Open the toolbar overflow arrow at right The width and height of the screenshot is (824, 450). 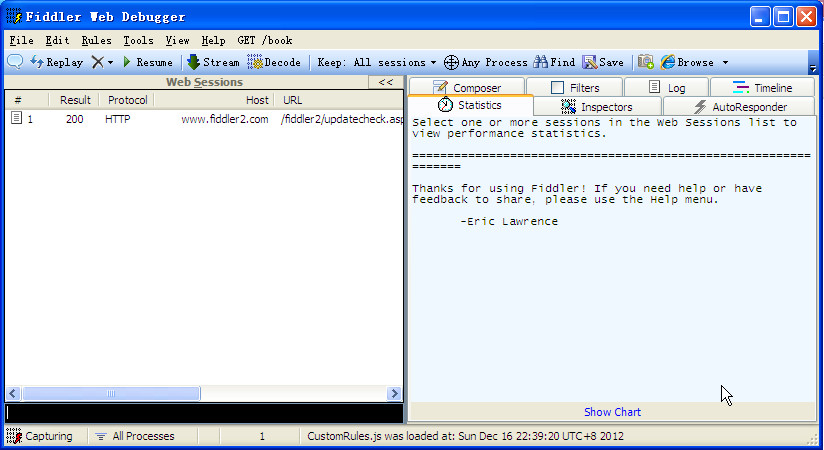pyautogui.click(x=812, y=68)
